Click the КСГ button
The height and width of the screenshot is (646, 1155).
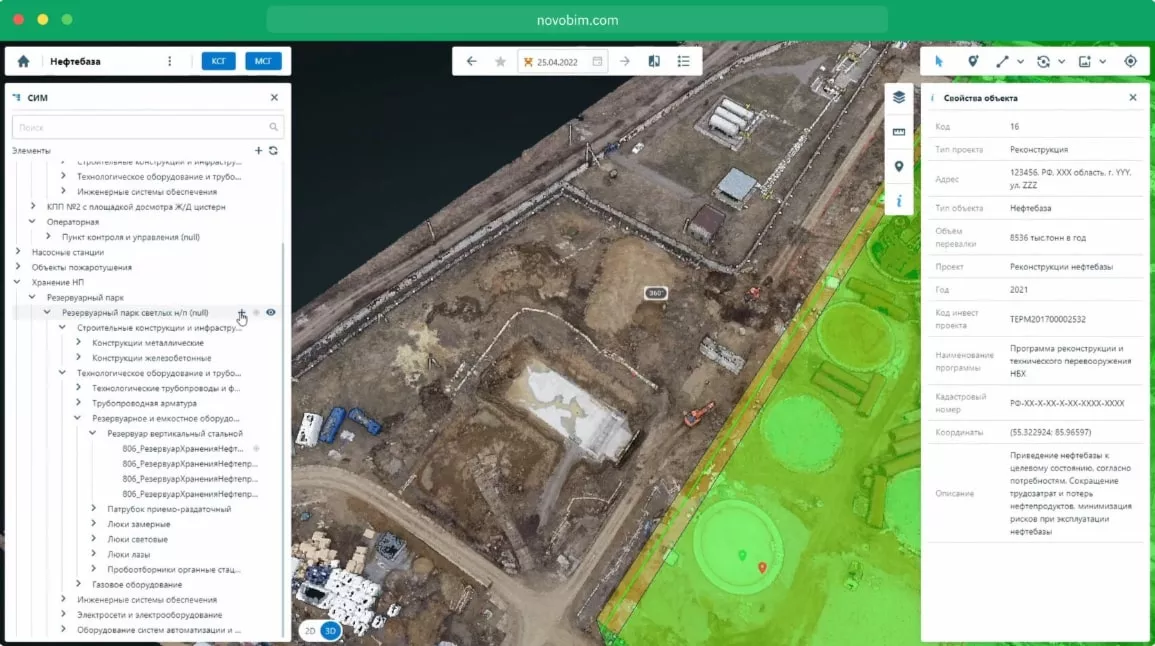point(217,61)
